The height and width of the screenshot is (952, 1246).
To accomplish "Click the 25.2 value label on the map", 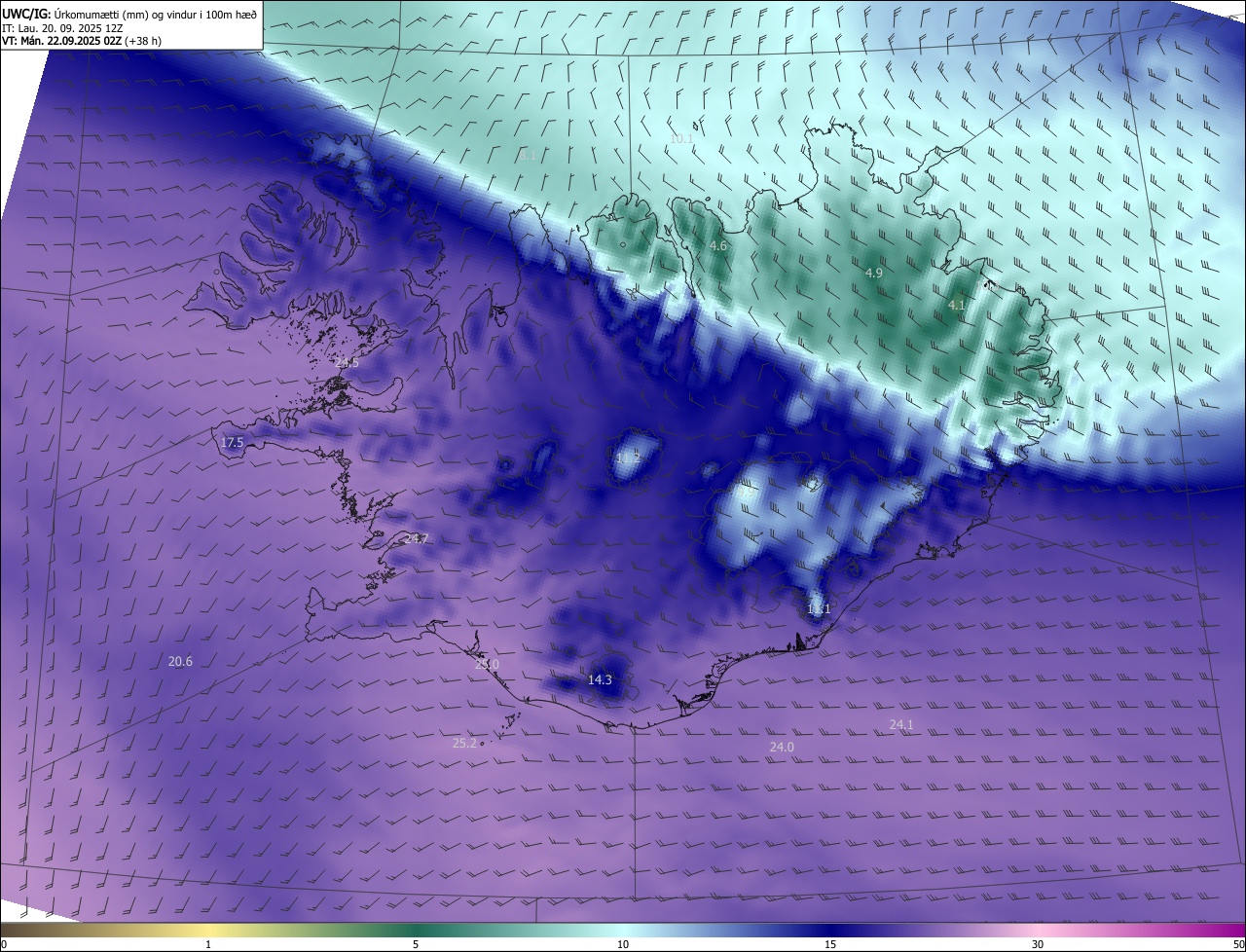I will [464, 744].
